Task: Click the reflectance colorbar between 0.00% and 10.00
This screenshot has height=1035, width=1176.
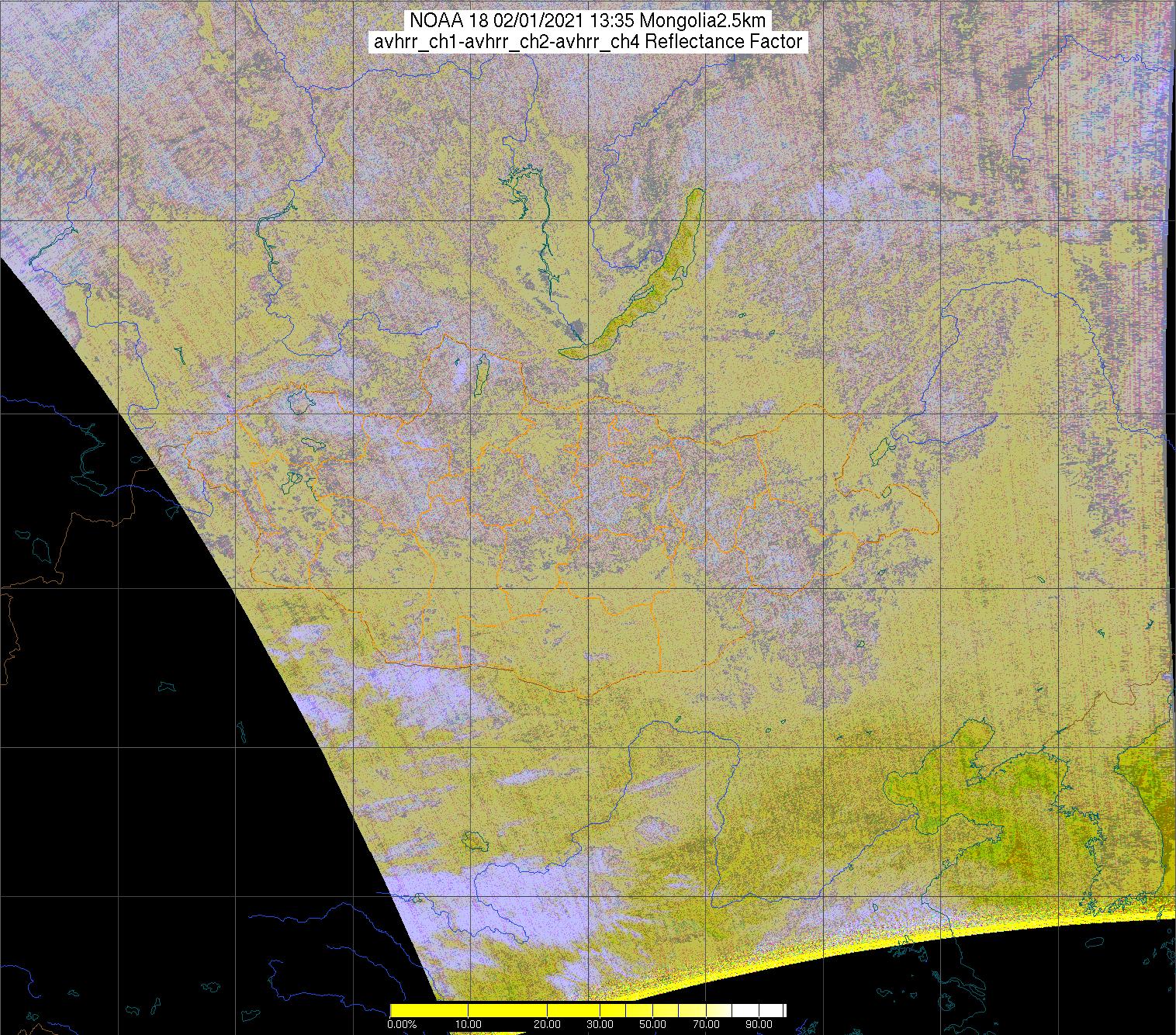Action: point(431,1010)
